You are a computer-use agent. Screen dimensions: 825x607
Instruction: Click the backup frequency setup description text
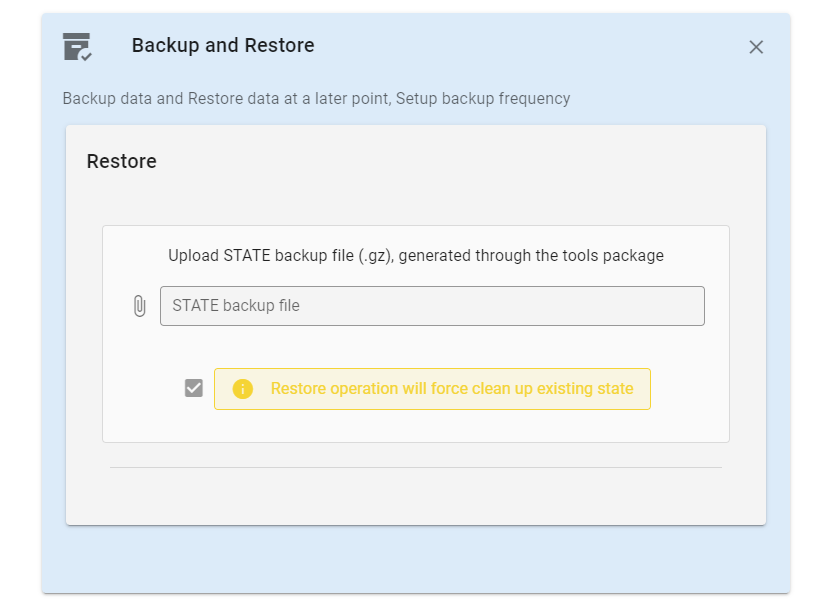tap(316, 98)
